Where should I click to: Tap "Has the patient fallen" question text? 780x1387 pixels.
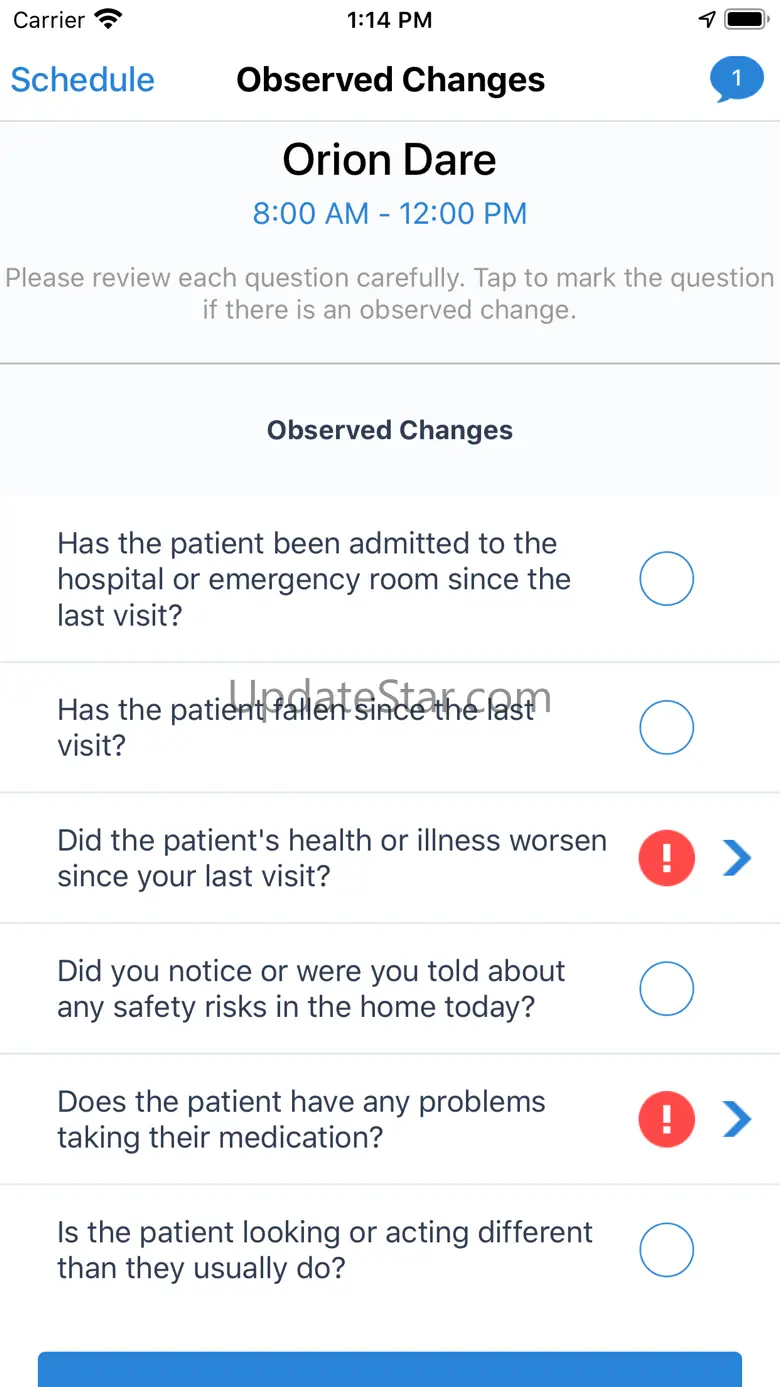(295, 727)
